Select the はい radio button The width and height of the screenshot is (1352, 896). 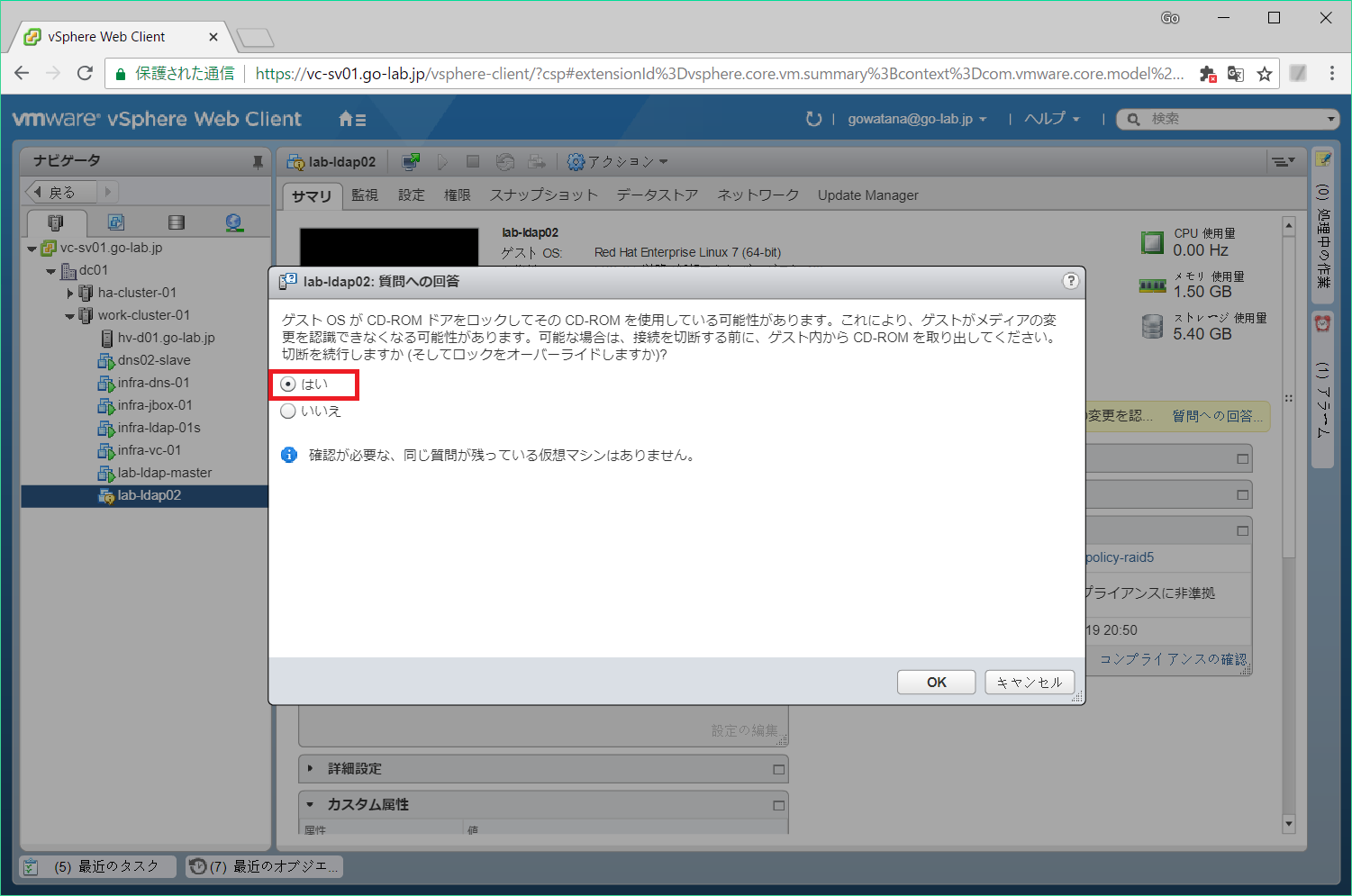click(288, 384)
